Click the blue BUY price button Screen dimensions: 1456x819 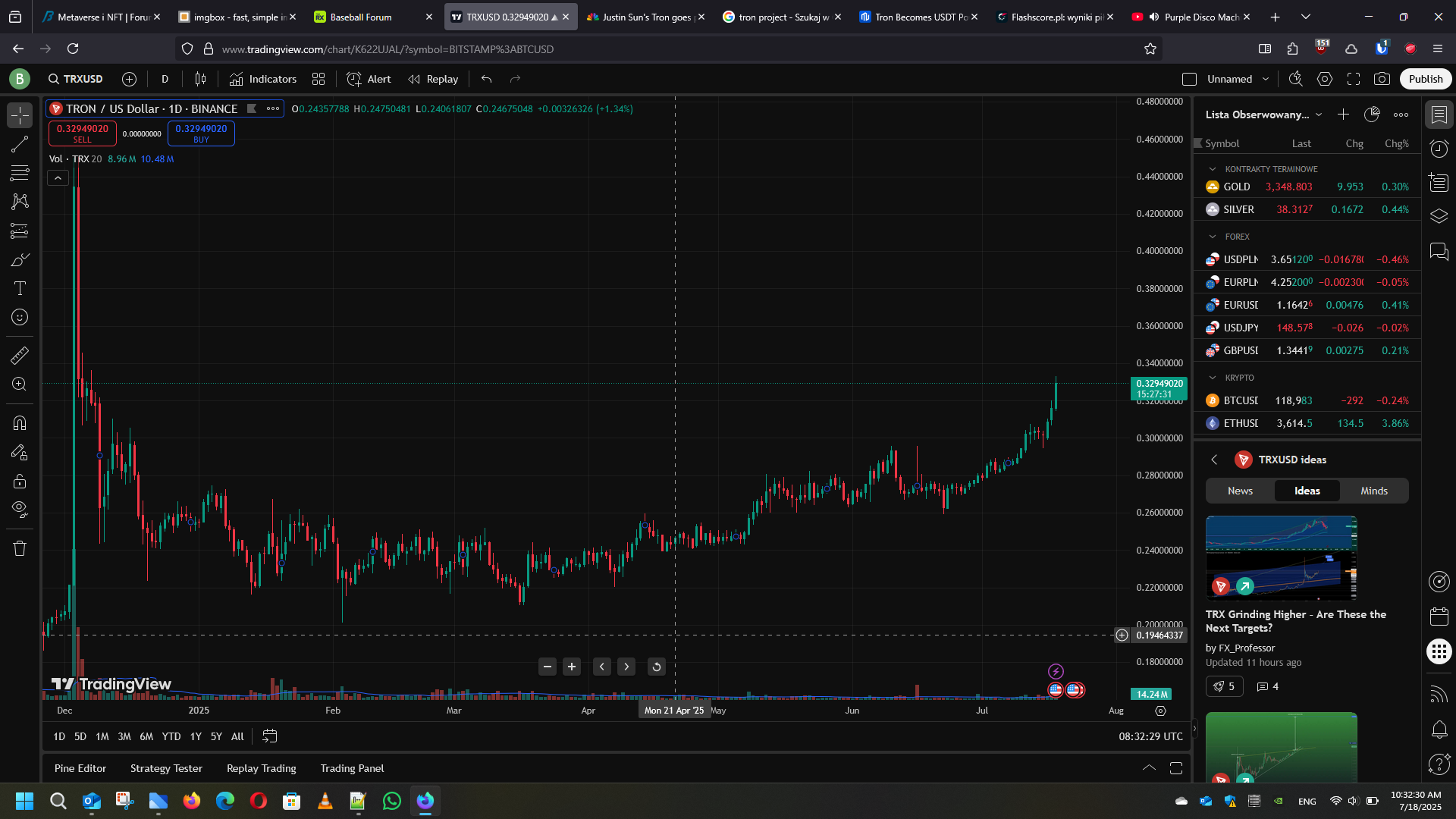coord(201,133)
